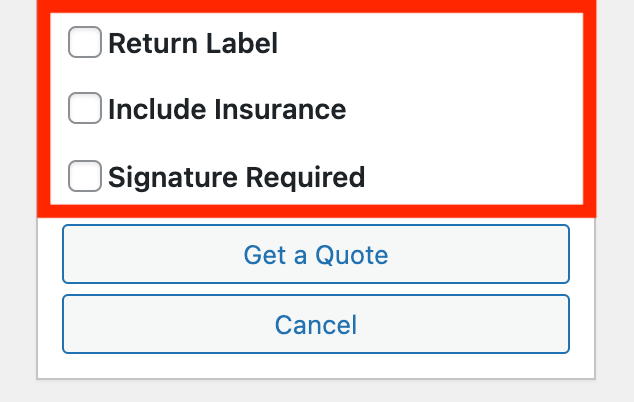
Task: Select the middle checkbox for insurance
Action: coord(85,109)
